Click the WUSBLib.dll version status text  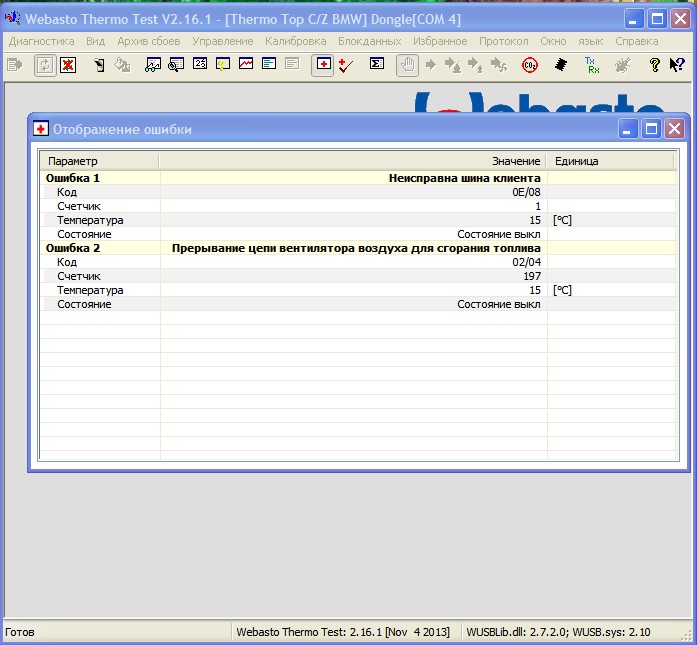click(558, 632)
